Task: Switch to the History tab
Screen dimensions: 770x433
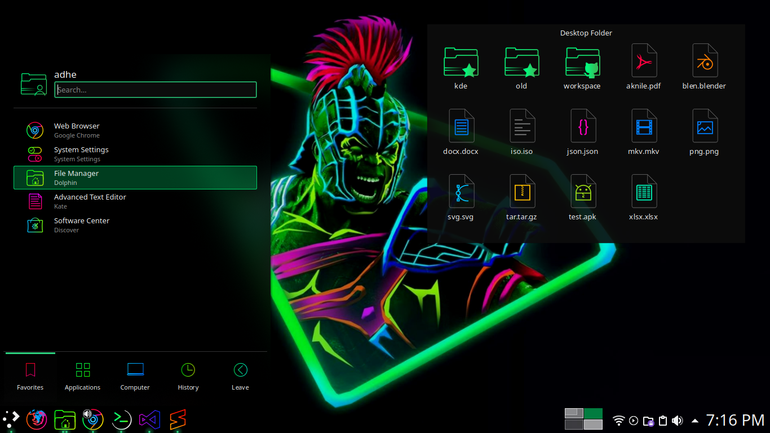Action: pyautogui.click(x=188, y=377)
